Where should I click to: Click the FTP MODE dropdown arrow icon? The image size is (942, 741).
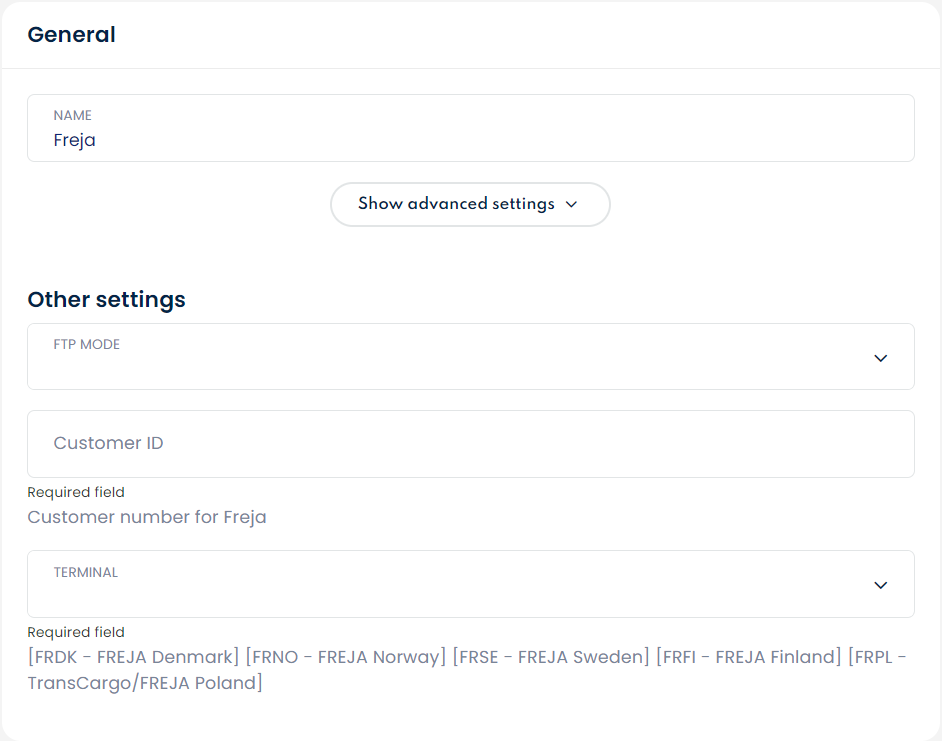pos(880,358)
